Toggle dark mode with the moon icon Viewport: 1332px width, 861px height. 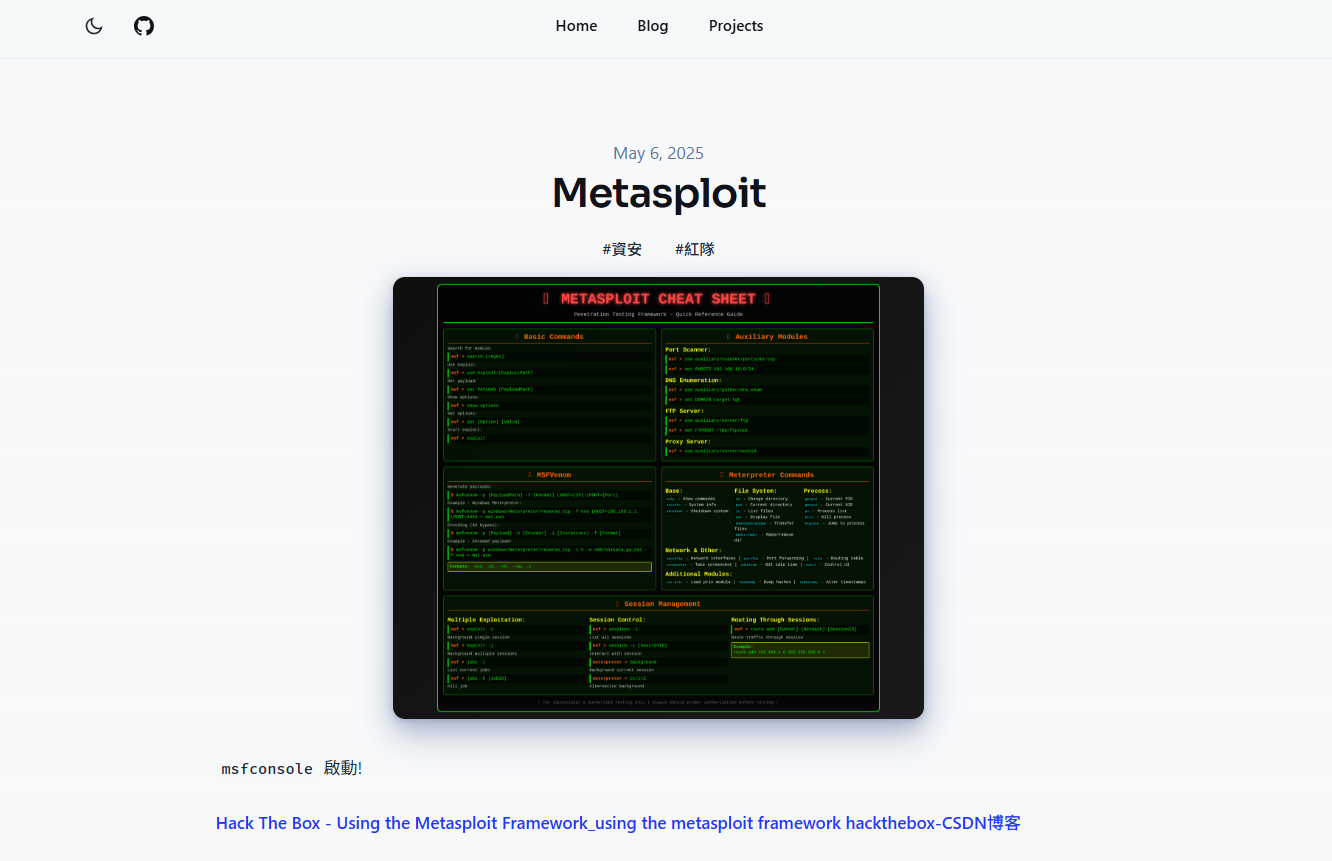(x=94, y=26)
